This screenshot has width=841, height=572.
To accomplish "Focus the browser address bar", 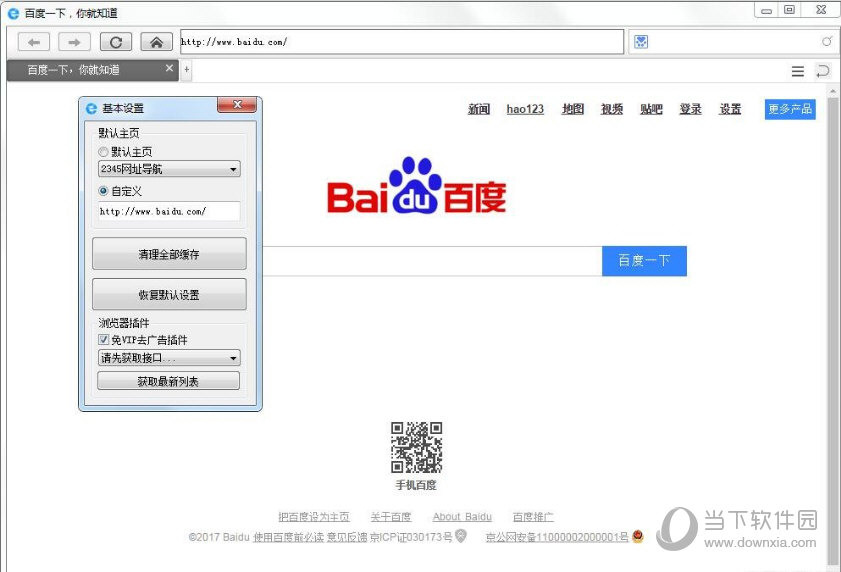I will coord(402,41).
